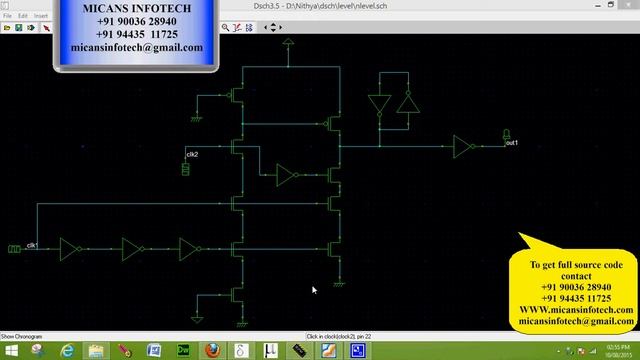Open Internet Explorer from taskbar
Viewport: 640px width, 360px height.
click(67, 351)
